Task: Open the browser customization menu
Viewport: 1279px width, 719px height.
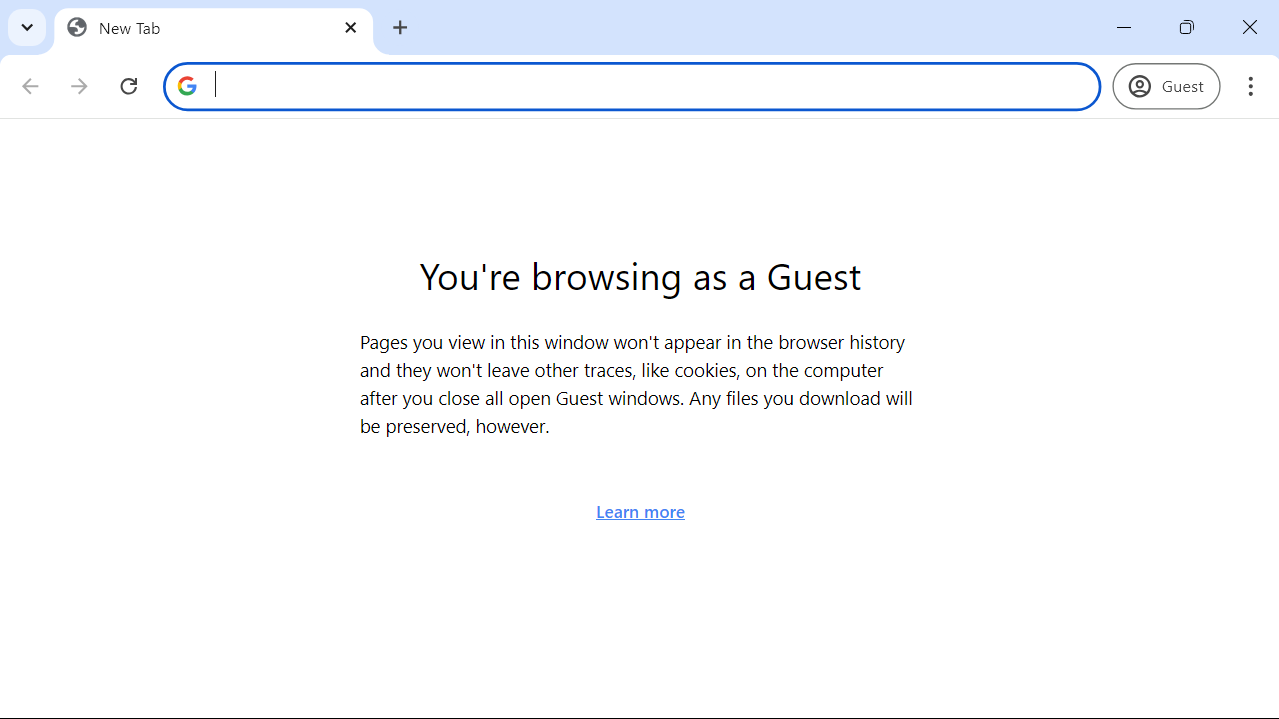Action: (1251, 86)
